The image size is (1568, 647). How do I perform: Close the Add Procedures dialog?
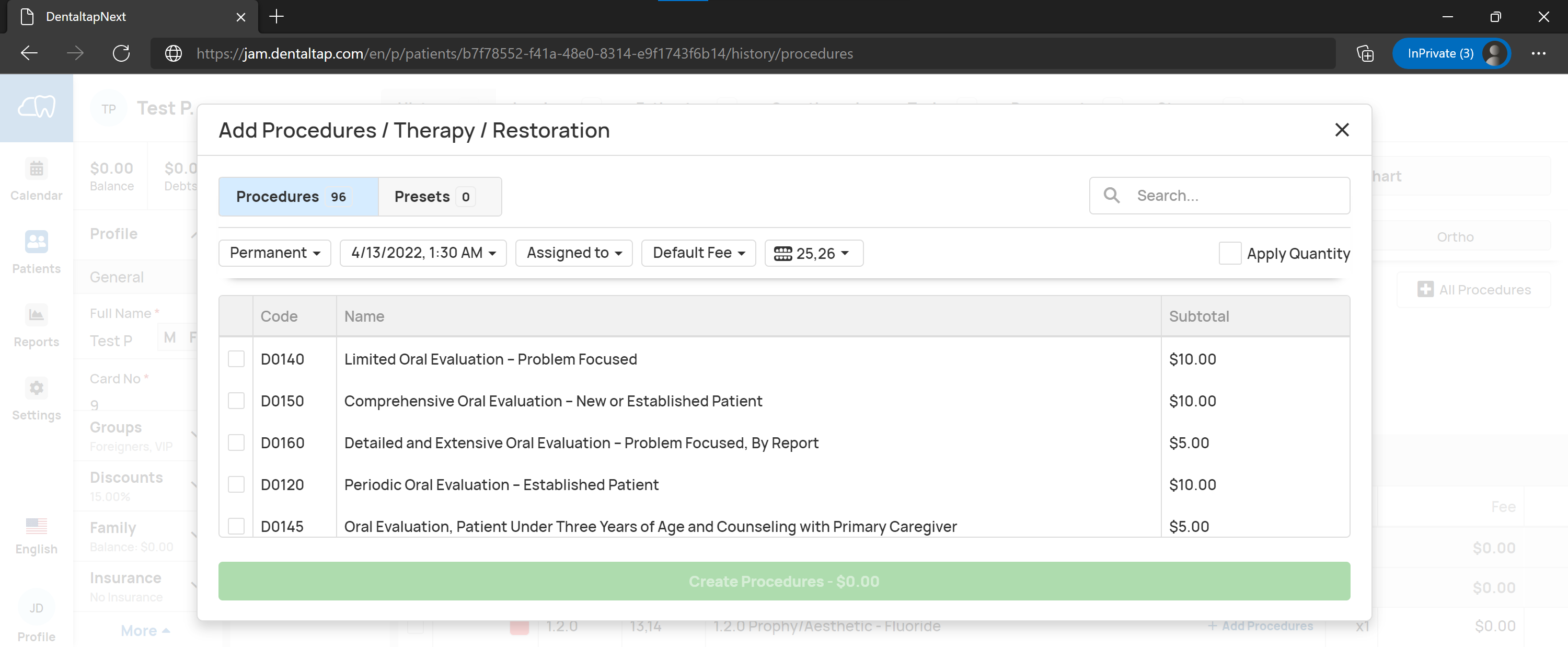pos(1342,130)
